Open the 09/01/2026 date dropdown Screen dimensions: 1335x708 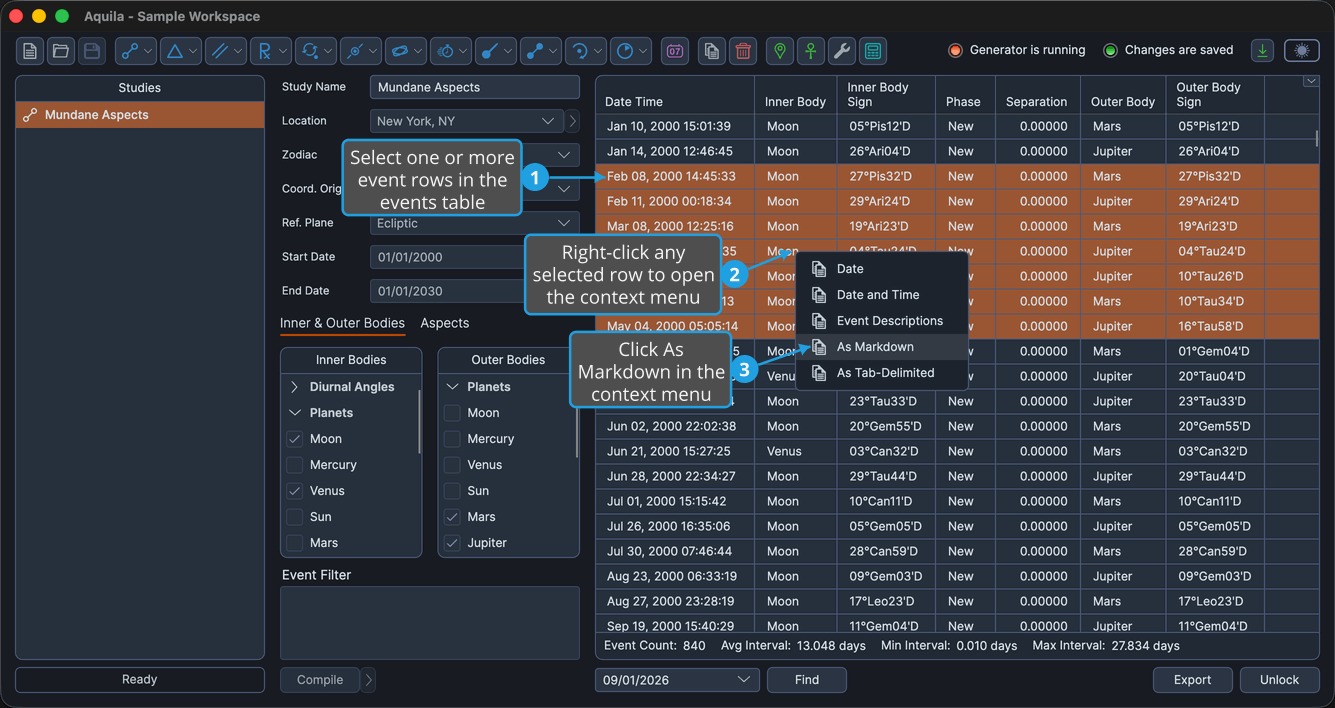(x=677, y=680)
